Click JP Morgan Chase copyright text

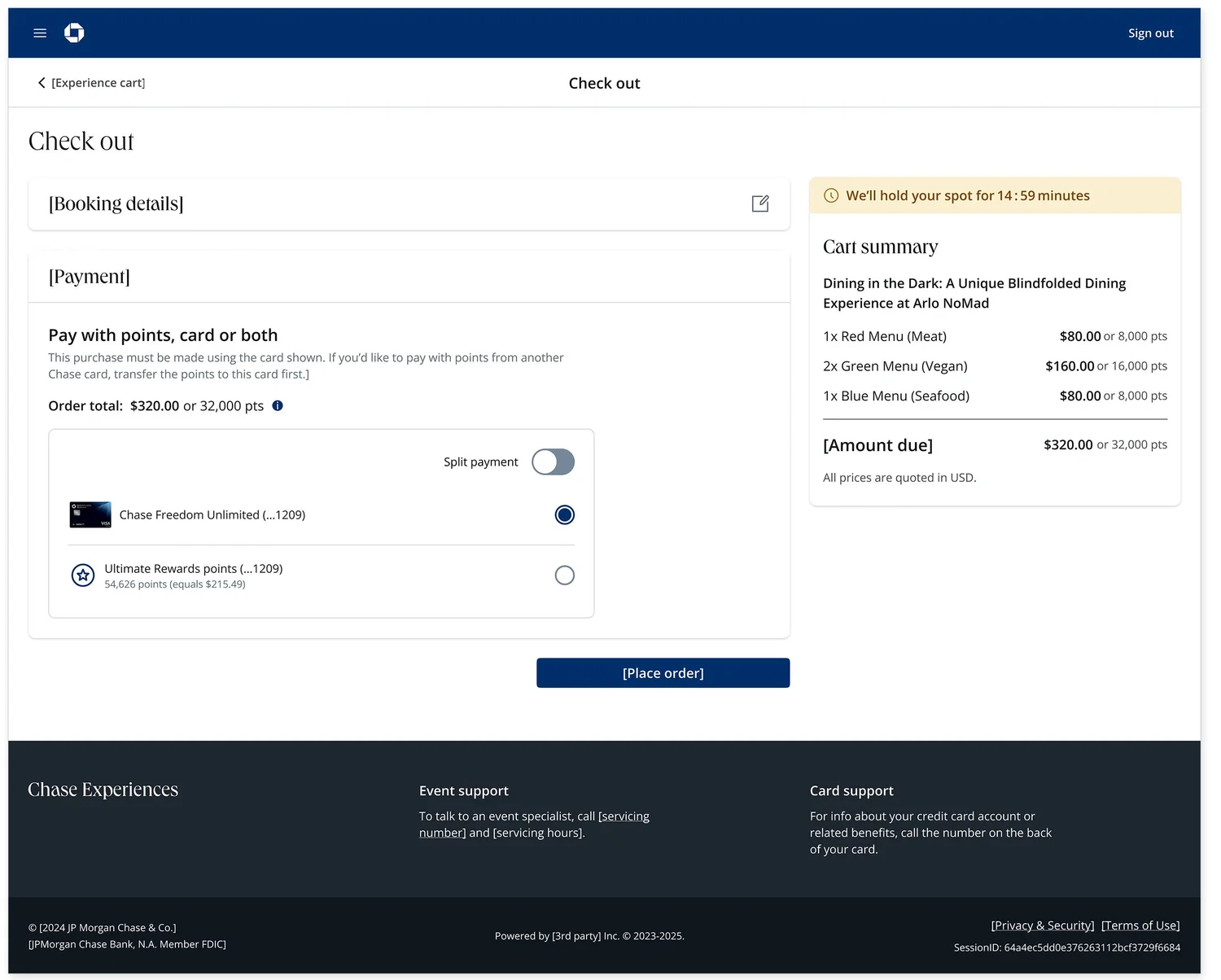[x=103, y=928]
